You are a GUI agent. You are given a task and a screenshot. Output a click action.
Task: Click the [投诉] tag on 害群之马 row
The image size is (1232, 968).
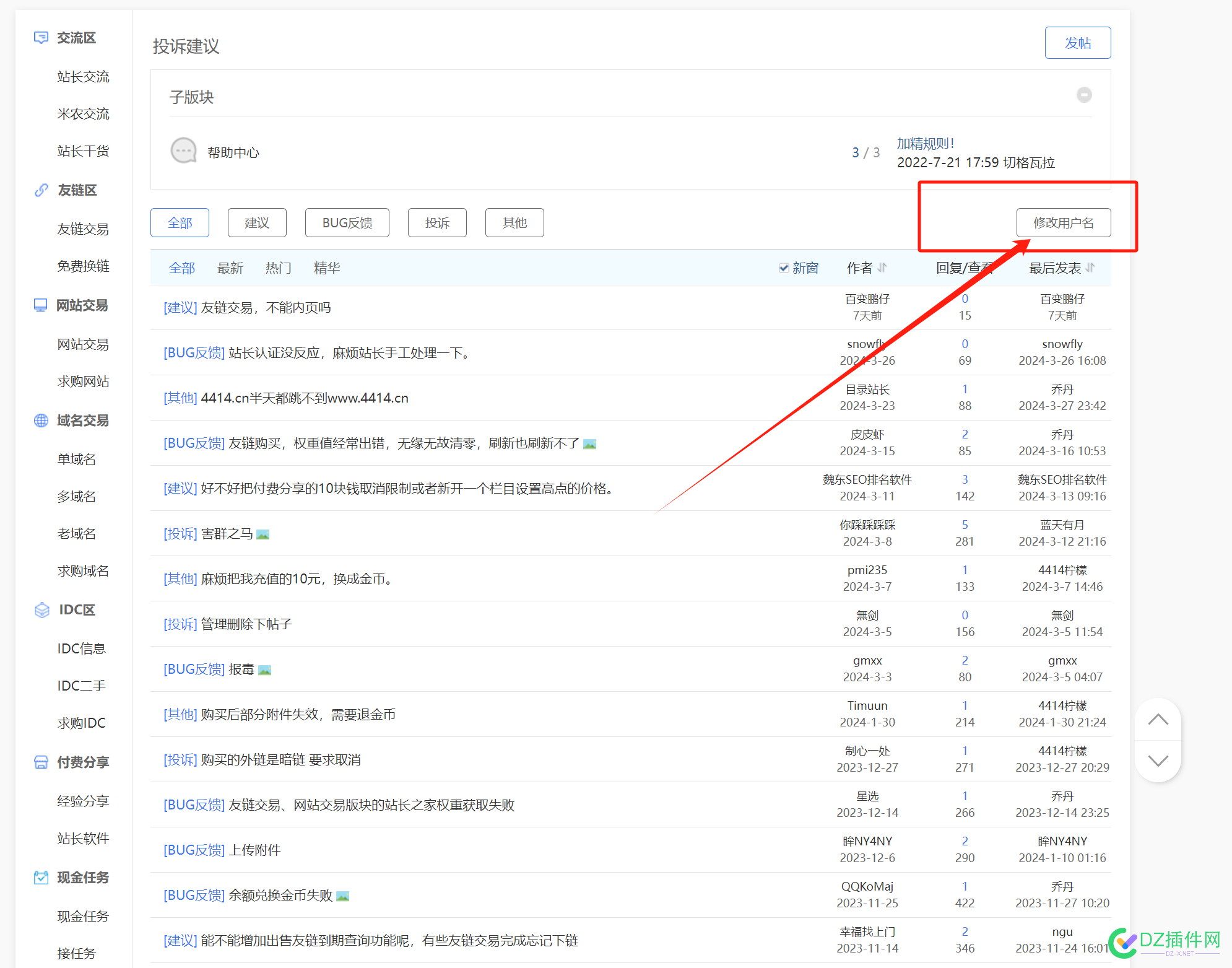pyautogui.click(x=180, y=534)
